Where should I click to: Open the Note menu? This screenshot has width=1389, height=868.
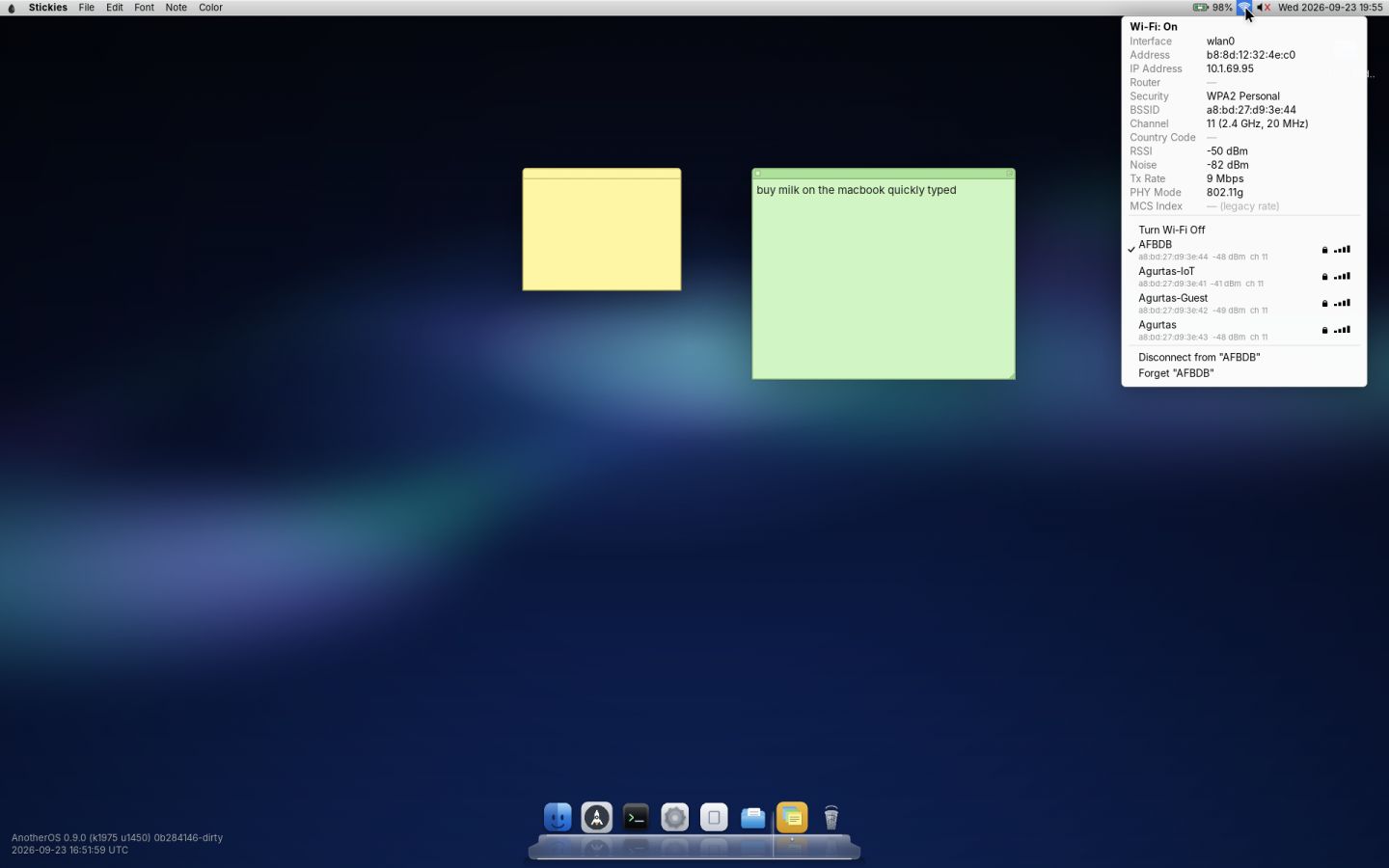(177, 8)
